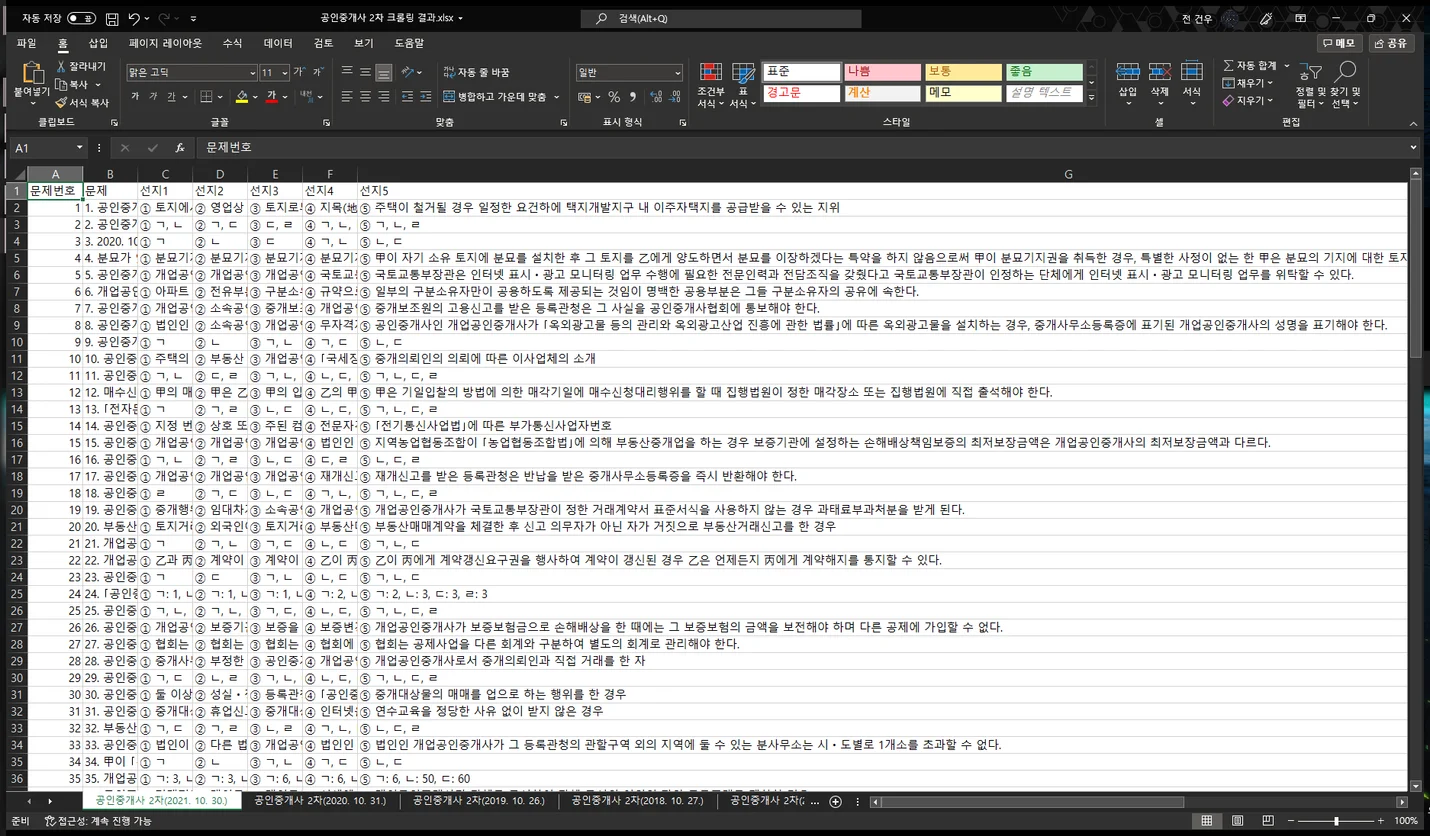Center text horizontally
This screenshot has width=1430, height=836.
[365, 97]
